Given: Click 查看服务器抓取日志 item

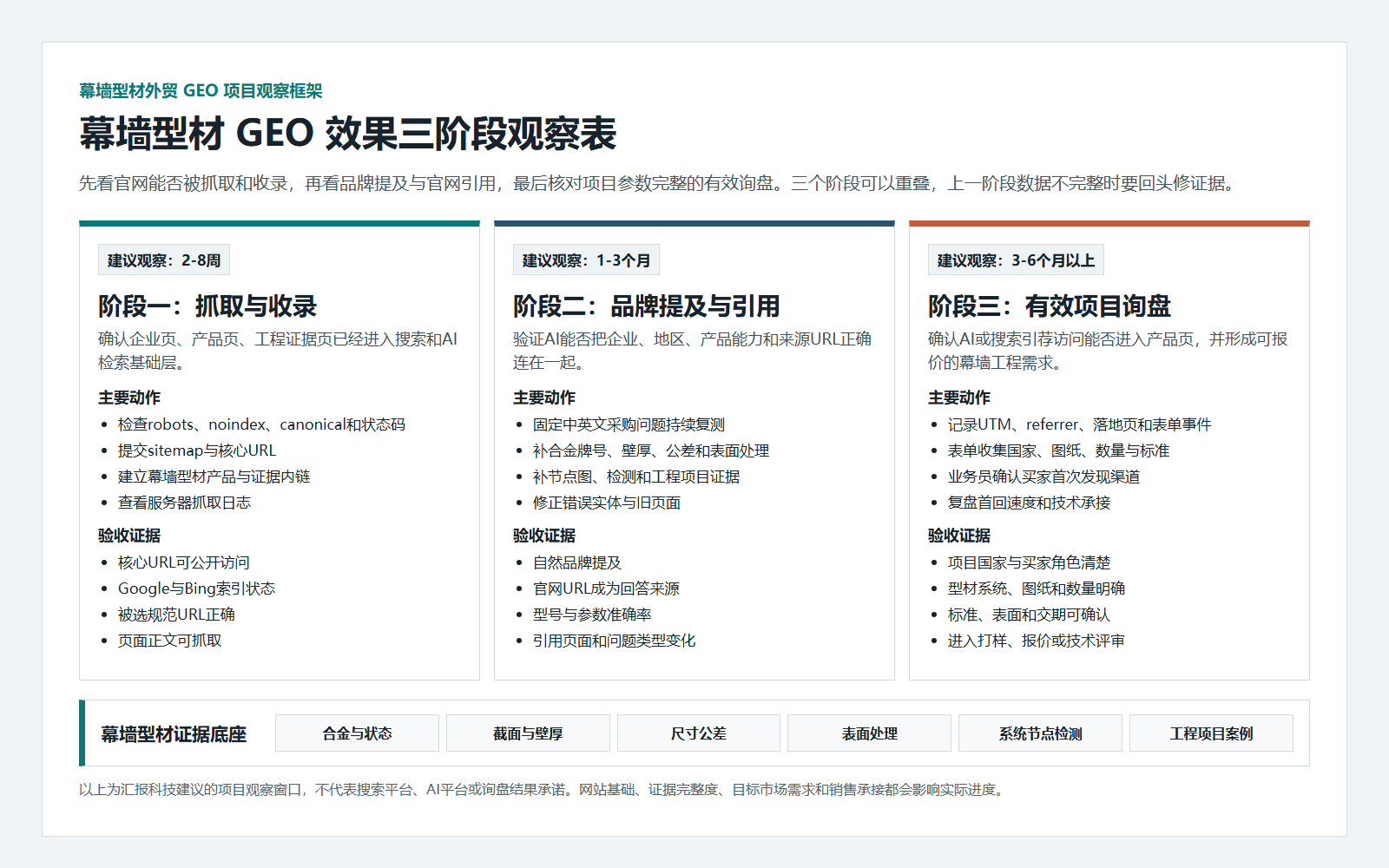Looking at the screenshot, I should 184,503.
